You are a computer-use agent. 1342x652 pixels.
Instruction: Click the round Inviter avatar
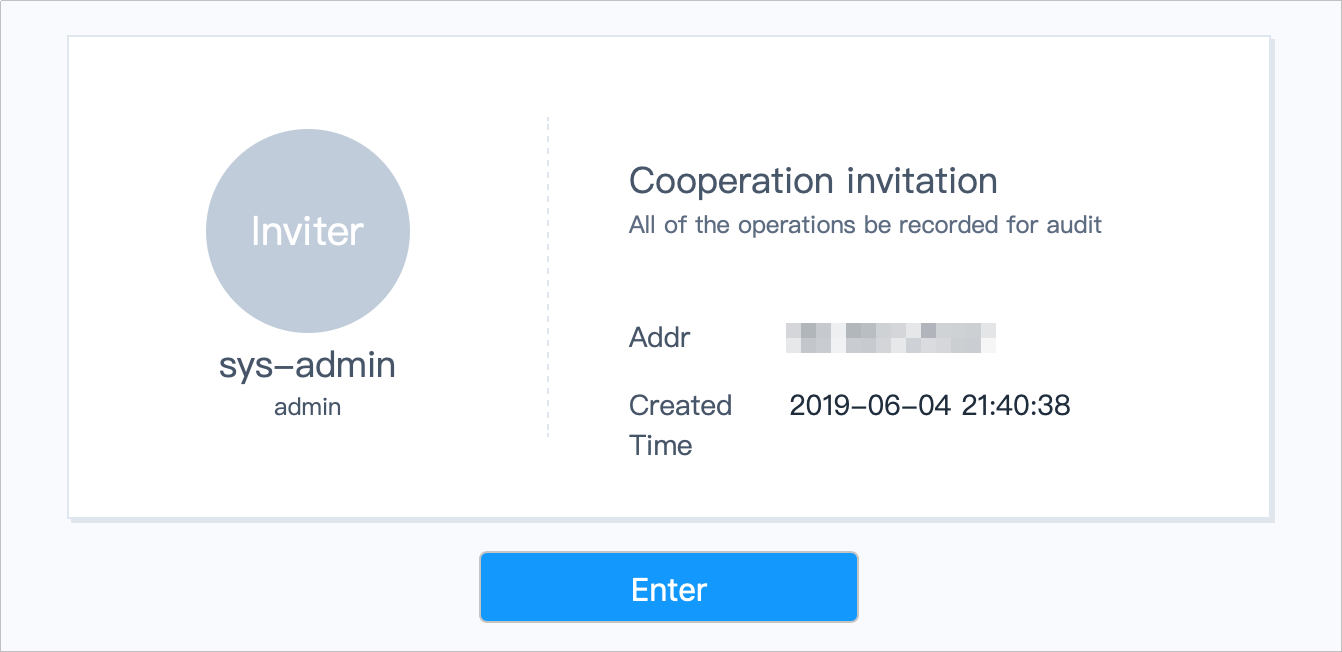coord(308,231)
